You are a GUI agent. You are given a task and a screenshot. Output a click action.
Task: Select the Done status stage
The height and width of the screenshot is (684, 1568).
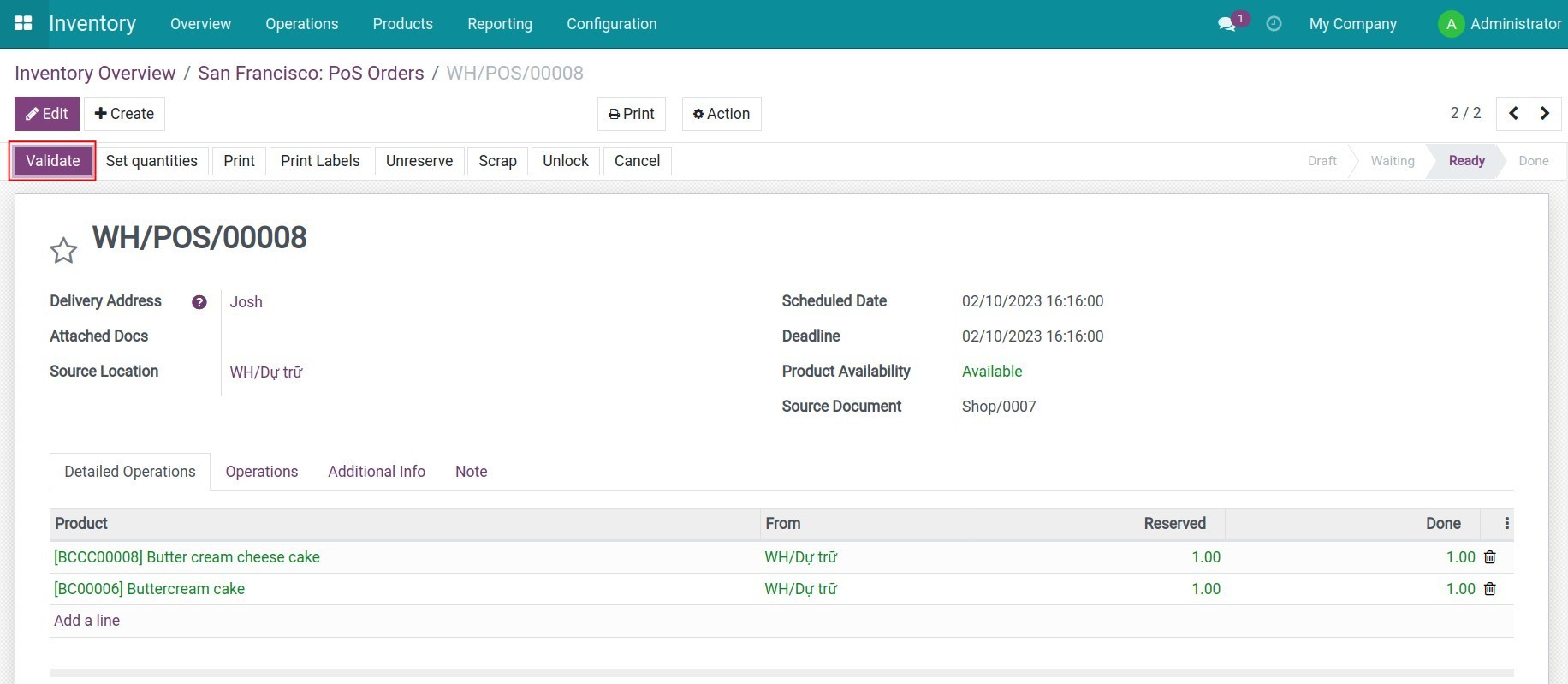pyautogui.click(x=1533, y=161)
